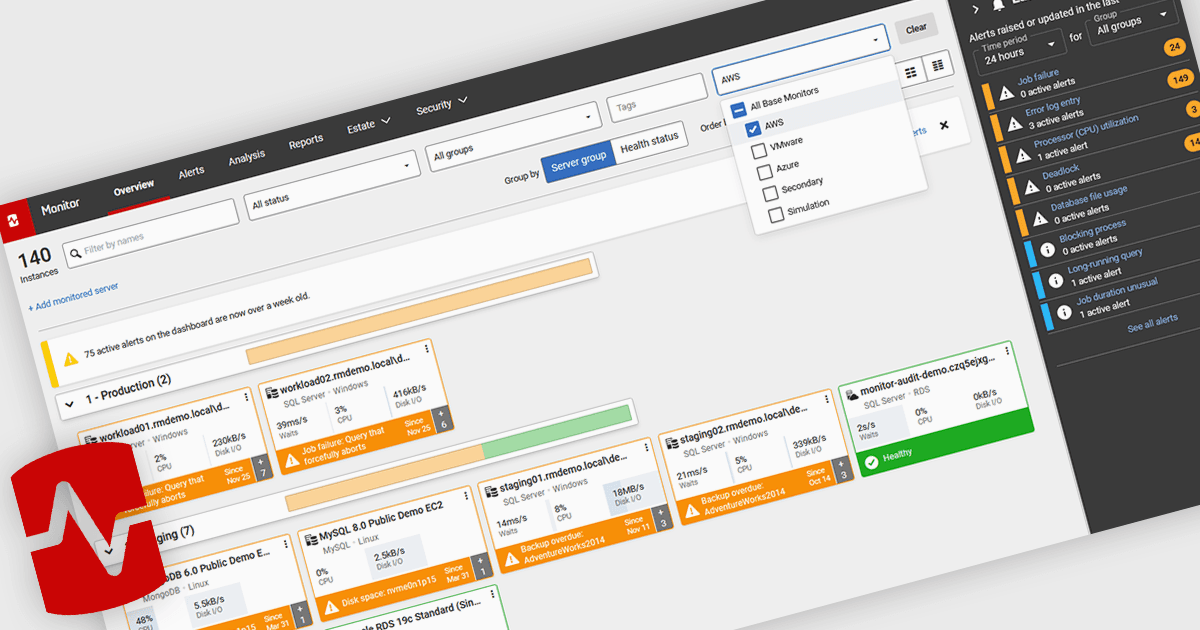Open the base monitor dropdown showing AWS
This screenshot has height=630, width=1200.
pyautogui.click(x=800, y=59)
